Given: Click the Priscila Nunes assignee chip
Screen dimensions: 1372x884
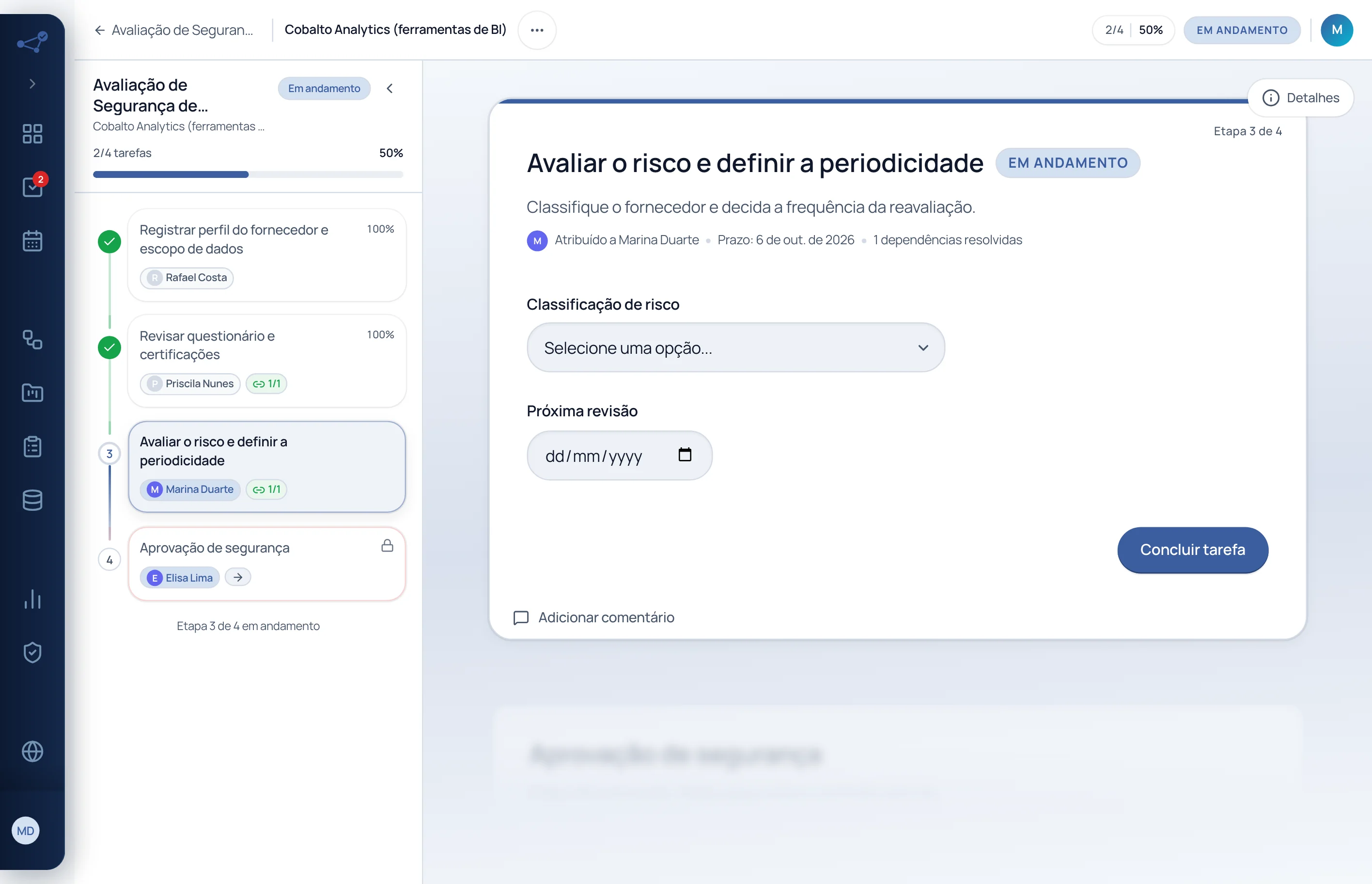Looking at the screenshot, I should pos(190,383).
